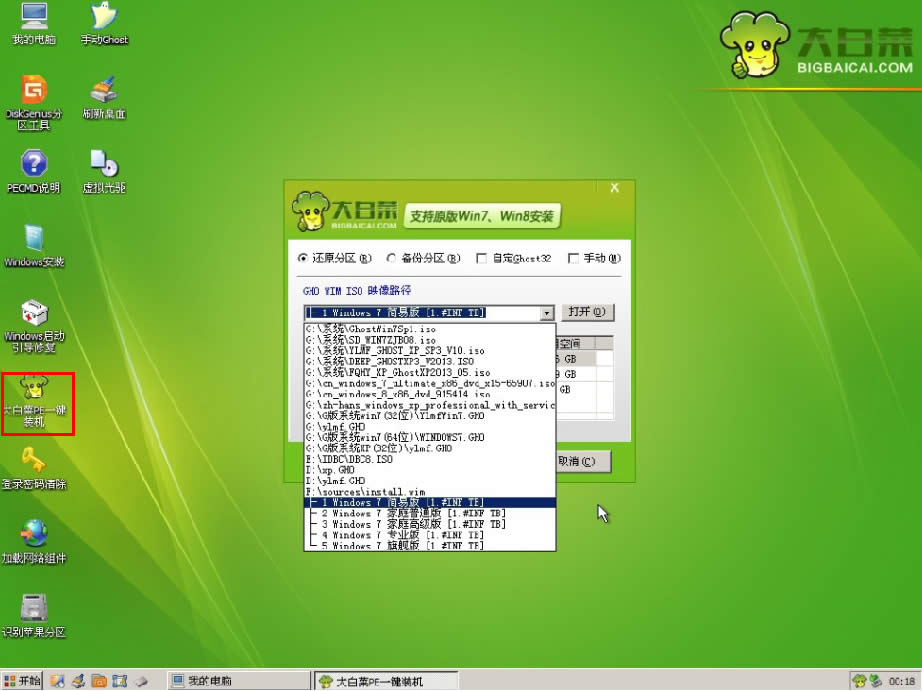Click the 打开 browse button

[586, 311]
